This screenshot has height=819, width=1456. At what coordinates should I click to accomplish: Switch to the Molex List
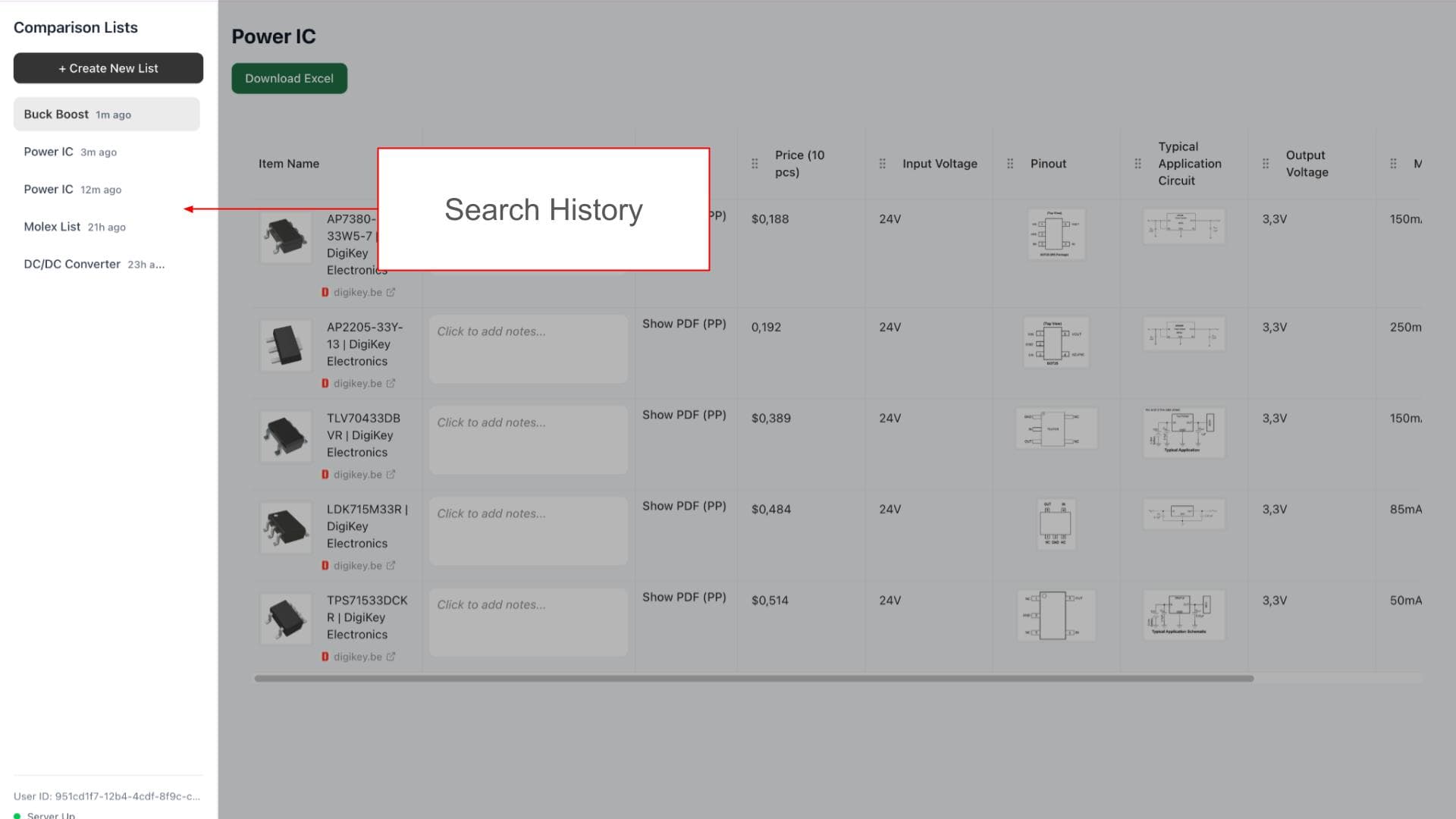tap(52, 226)
